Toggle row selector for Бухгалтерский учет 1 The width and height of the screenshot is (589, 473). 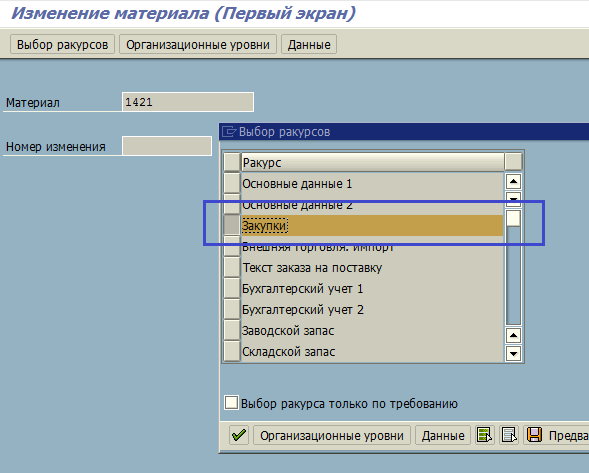(232, 288)
